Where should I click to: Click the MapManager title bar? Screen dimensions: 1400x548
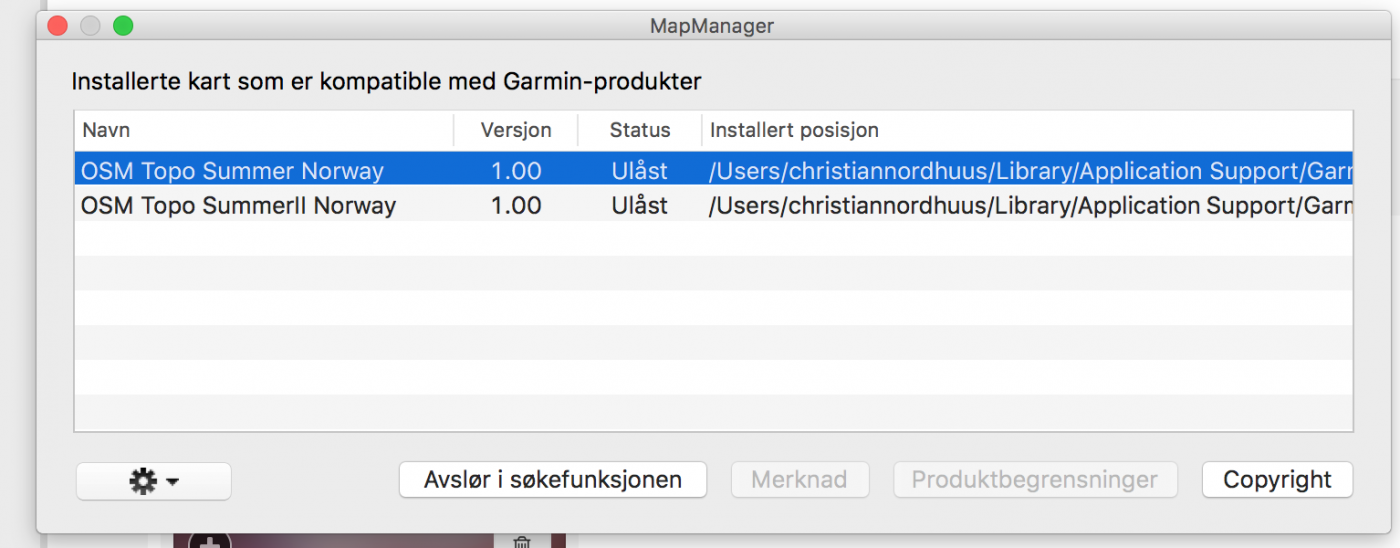(711, 26)
